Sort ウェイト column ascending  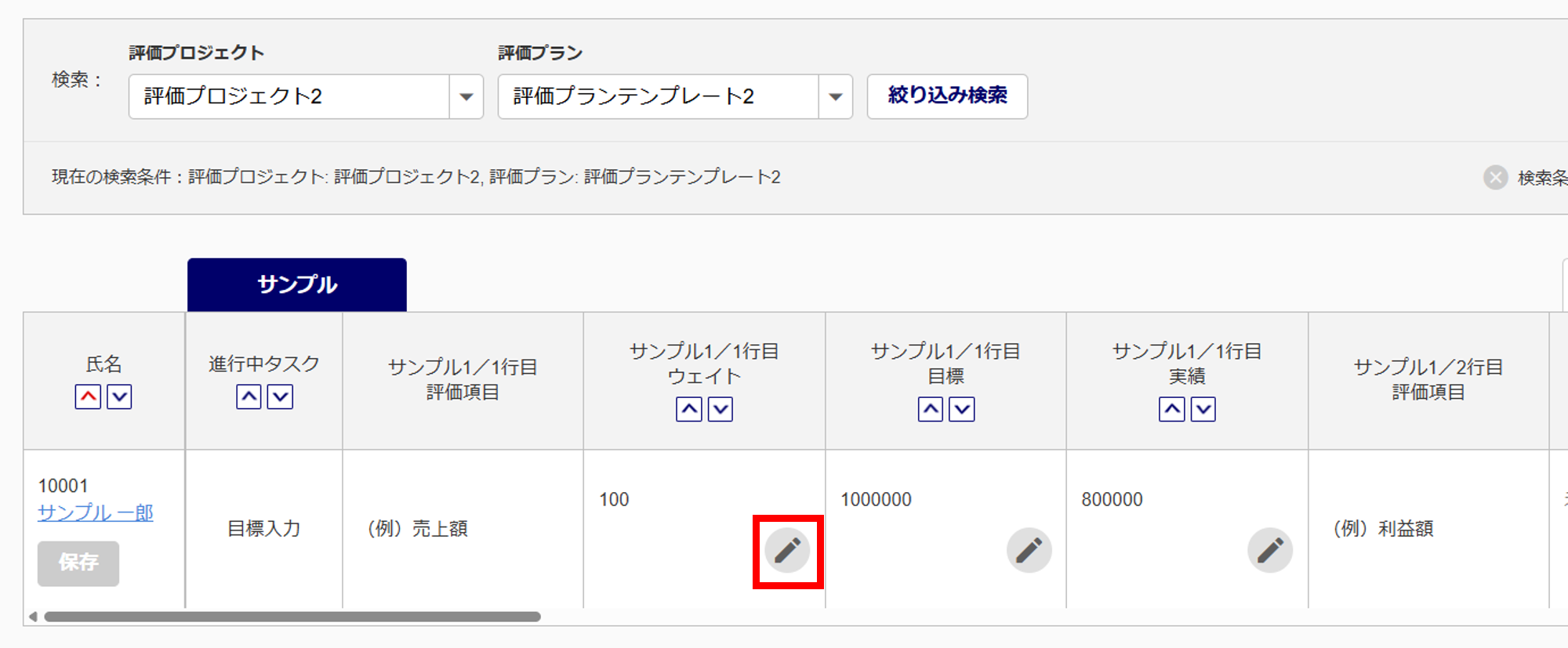coord(688,409)
